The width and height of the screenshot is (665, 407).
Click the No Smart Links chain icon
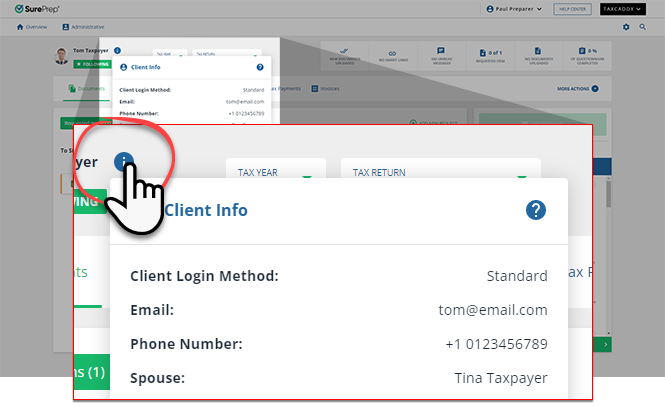click(x=393, y=53)
